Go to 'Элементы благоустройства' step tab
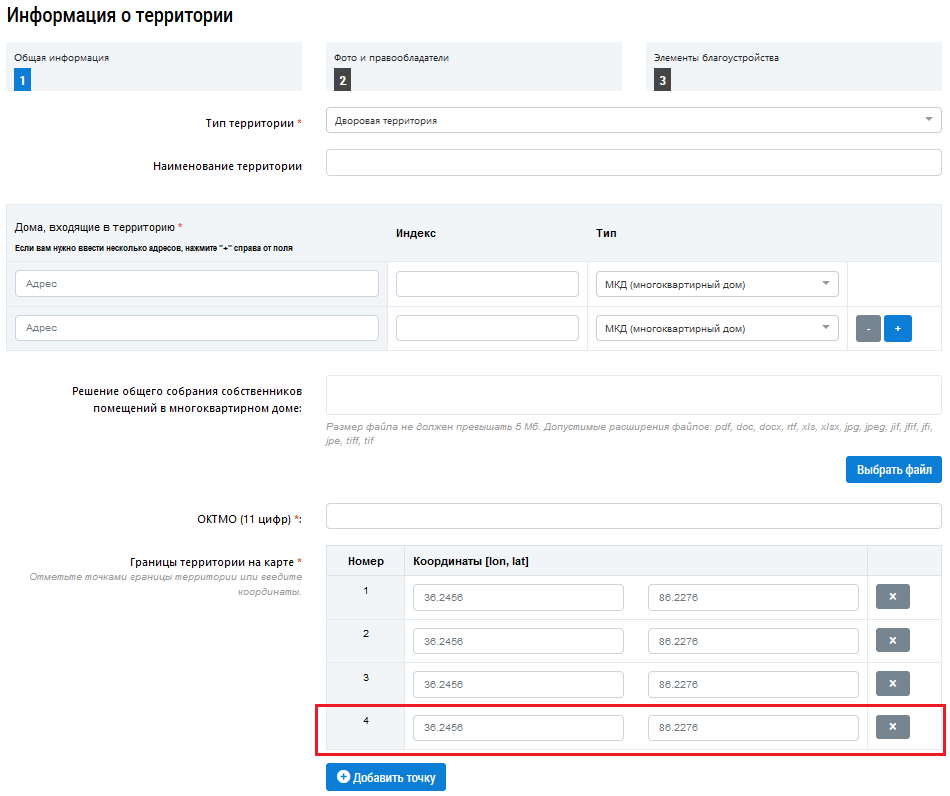950x796 pixels. point(793,67)
